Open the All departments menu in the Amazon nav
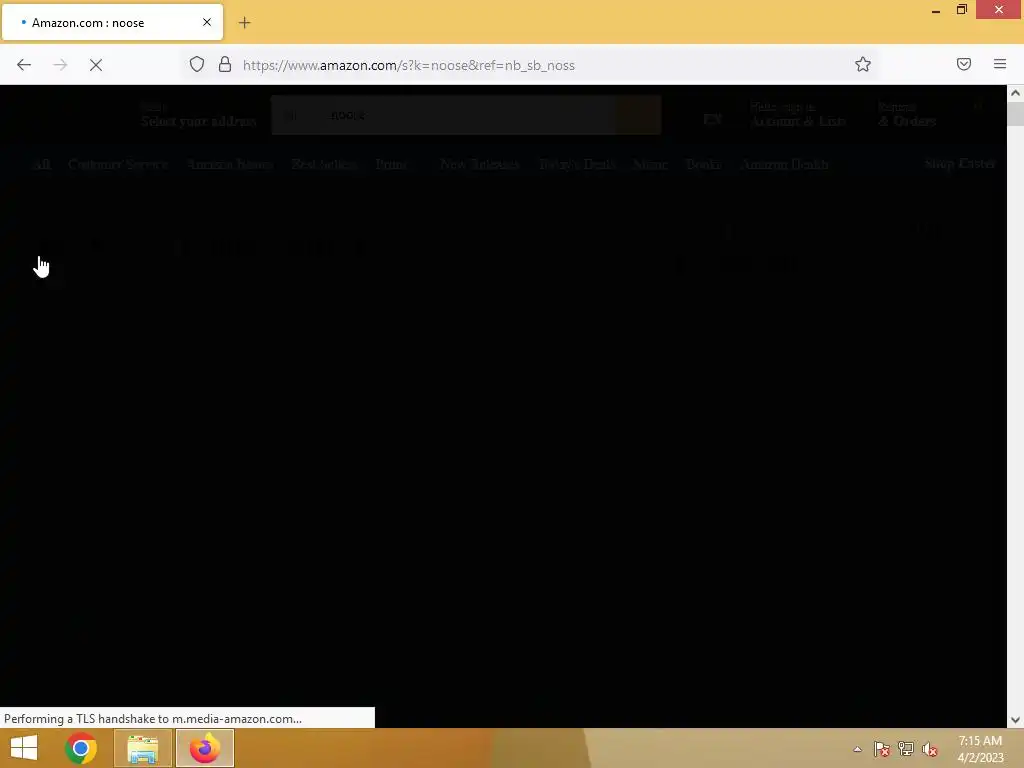The width and height of the screenshot is (1024, 768). tap(41, 164)
